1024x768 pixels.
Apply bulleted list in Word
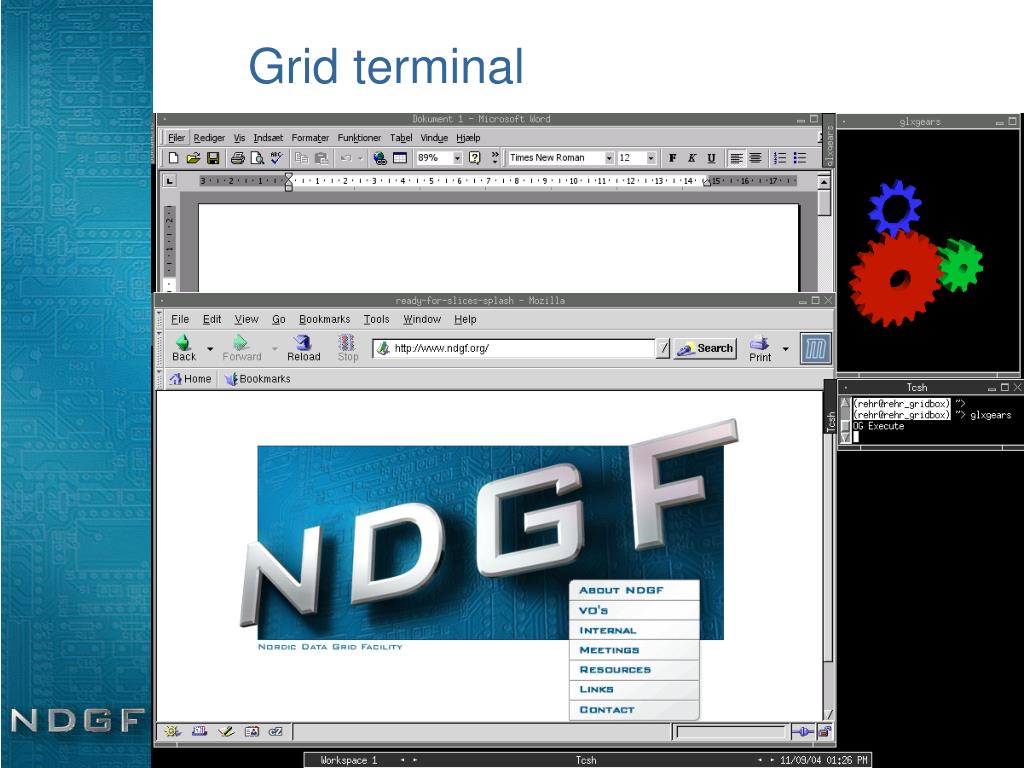[800, 158]
